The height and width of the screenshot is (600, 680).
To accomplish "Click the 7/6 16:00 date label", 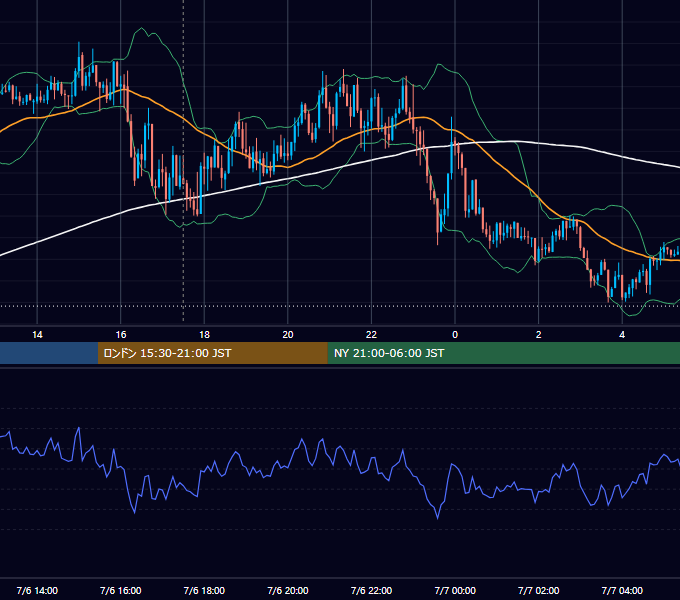I will 121,590.
